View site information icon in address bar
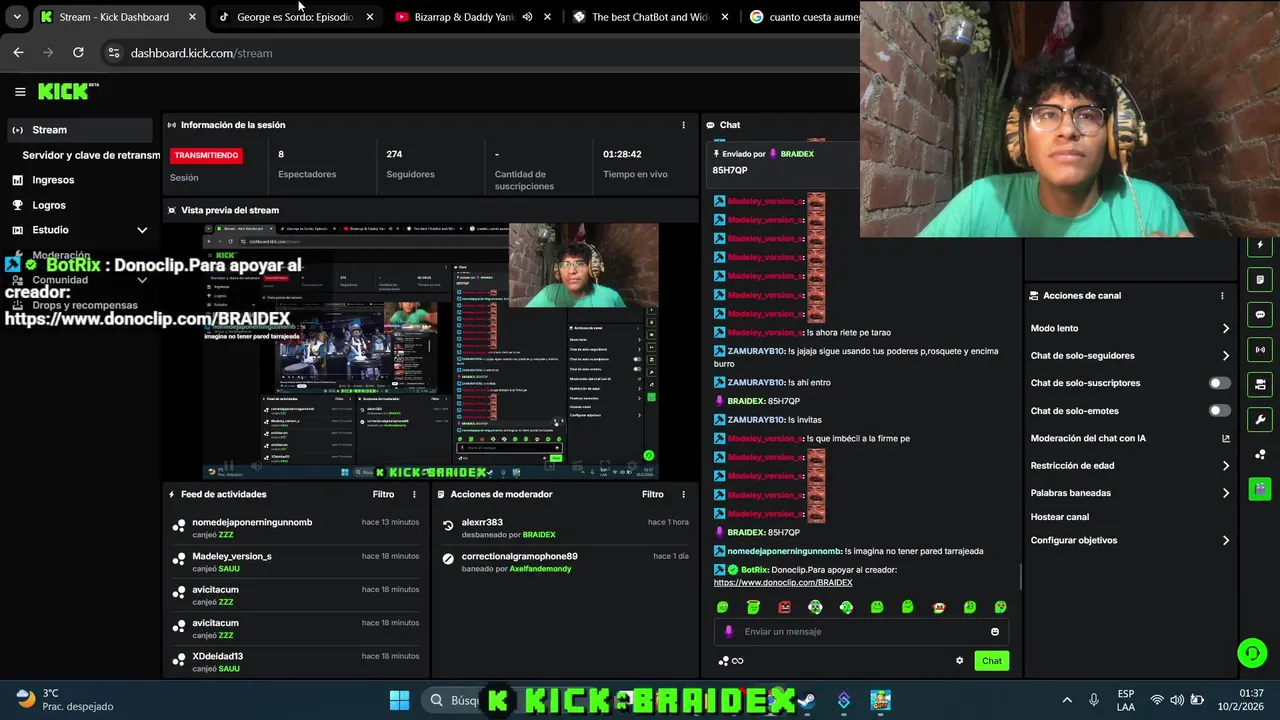 [x=113, y=53]
